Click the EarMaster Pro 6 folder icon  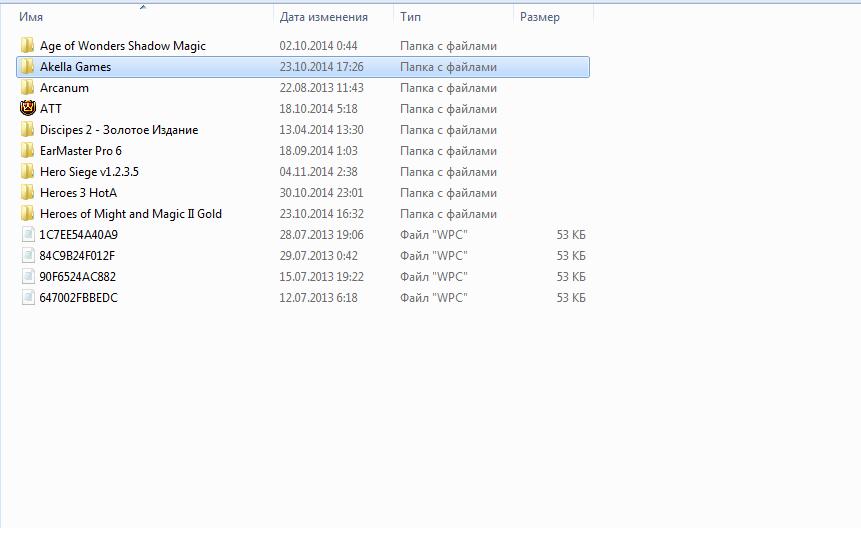(x=27, y=150)
